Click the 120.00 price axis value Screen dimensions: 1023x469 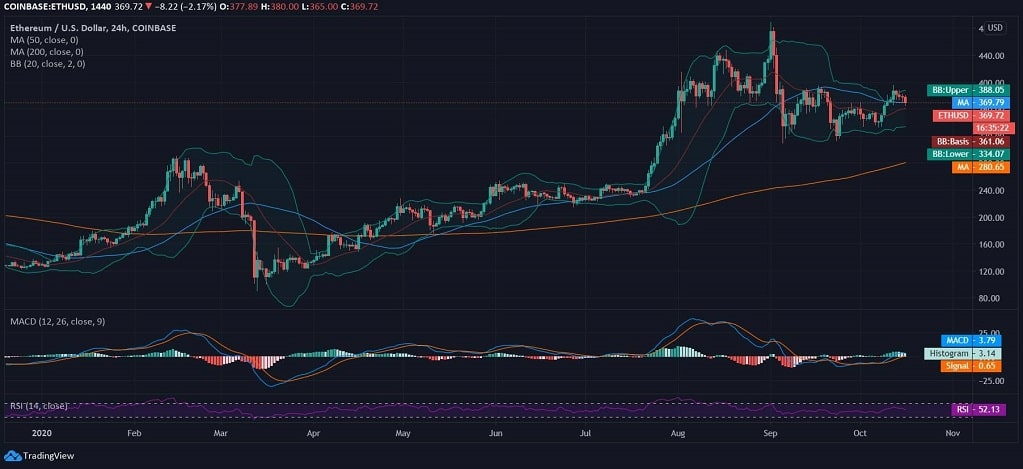[x=990, y=271]
